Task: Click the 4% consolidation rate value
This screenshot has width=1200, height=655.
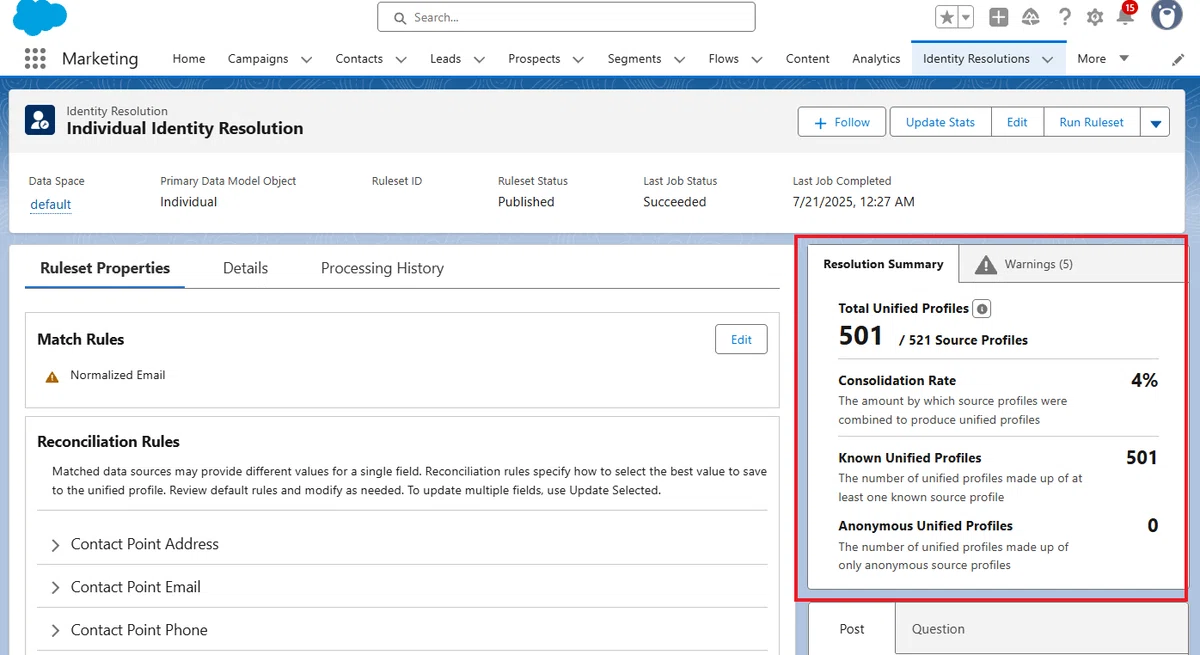Action: (x=1144, y=381)
